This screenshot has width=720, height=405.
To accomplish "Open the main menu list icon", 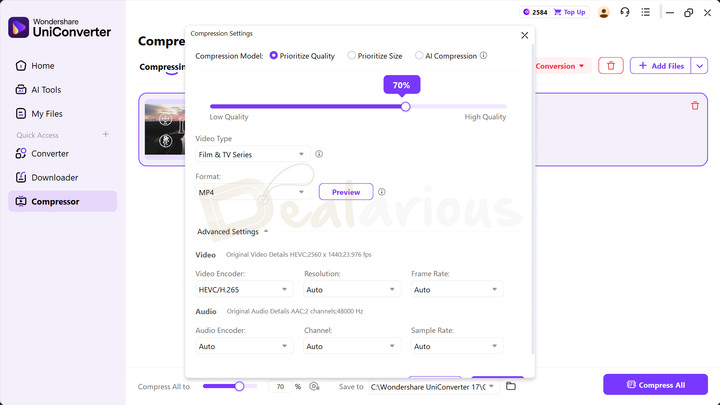I will (645, 12).
